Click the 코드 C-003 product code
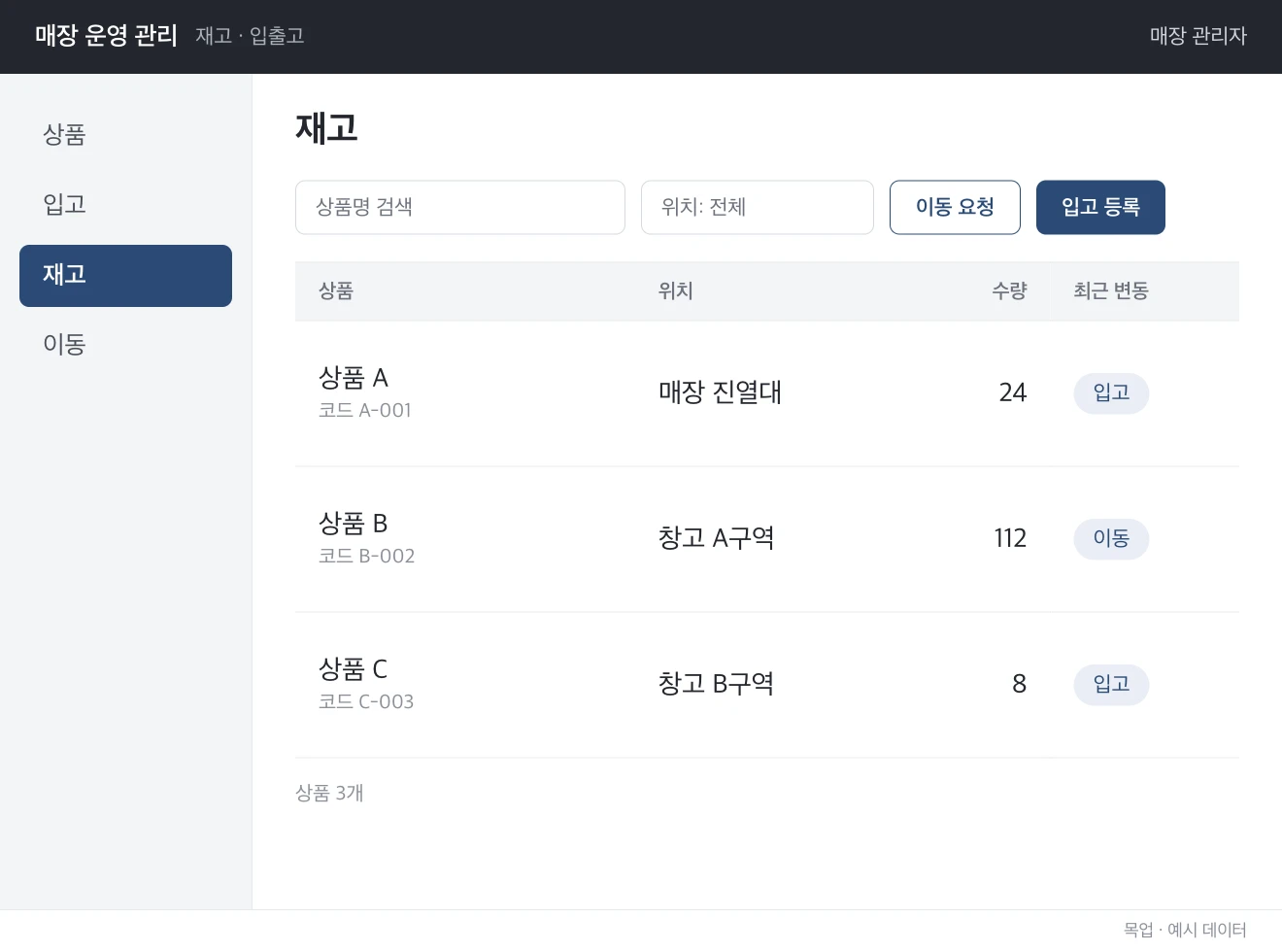This screenshot has width=1282, height=952. click(366, 702)
